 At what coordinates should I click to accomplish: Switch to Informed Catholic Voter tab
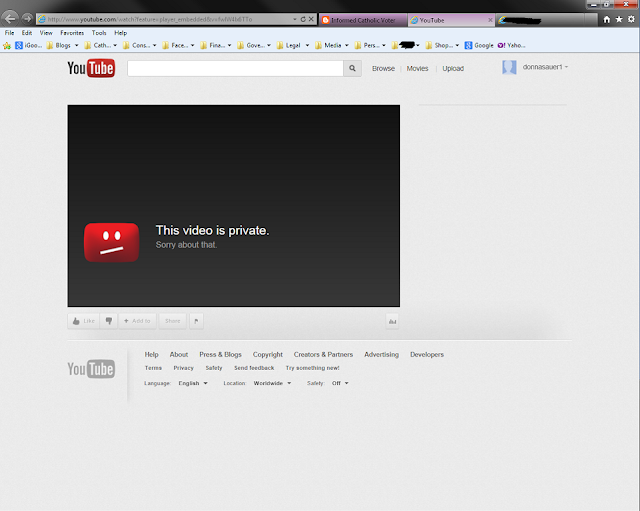pos(363,20)
